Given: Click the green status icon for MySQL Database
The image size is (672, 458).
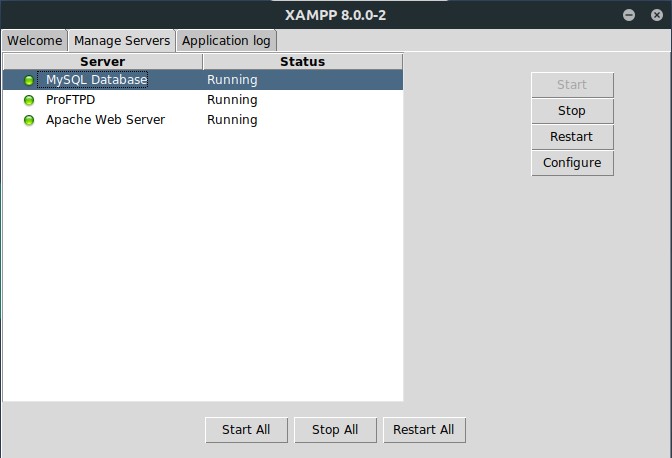Looking at the screenshot, I should tap(29, 80).
